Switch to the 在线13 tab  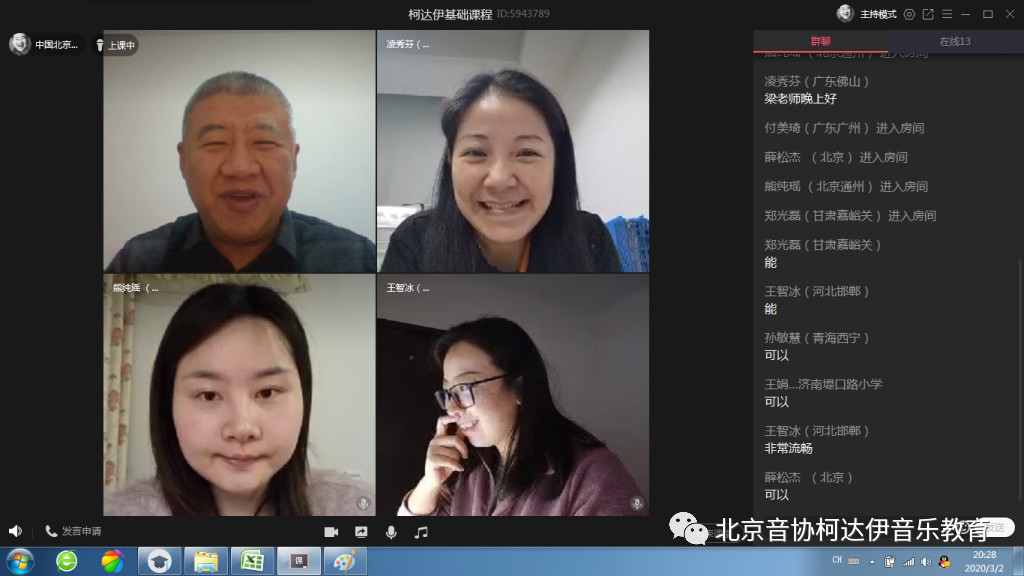coord(955,41)
